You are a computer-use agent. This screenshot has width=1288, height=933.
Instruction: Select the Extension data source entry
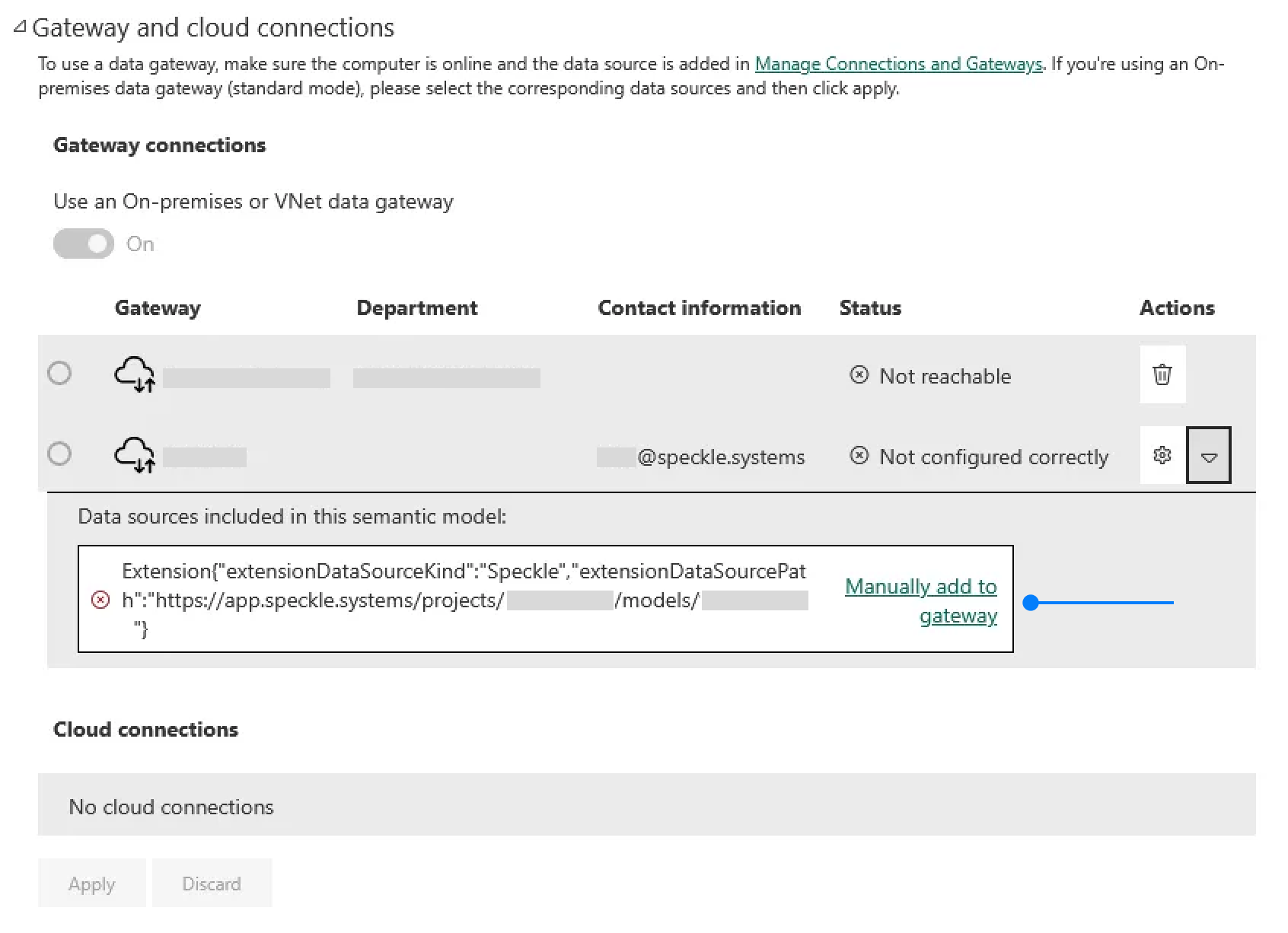tap(464, 600)
